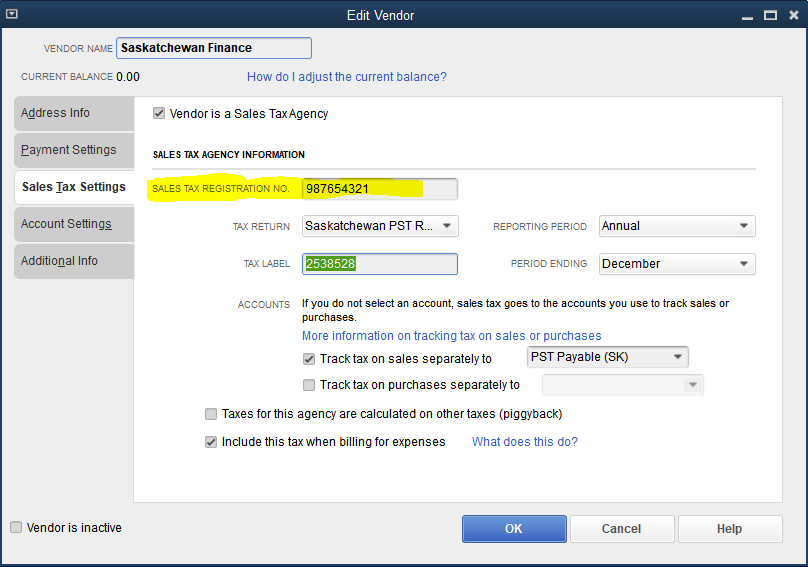Click the OK button

click(x=514, y=529)
